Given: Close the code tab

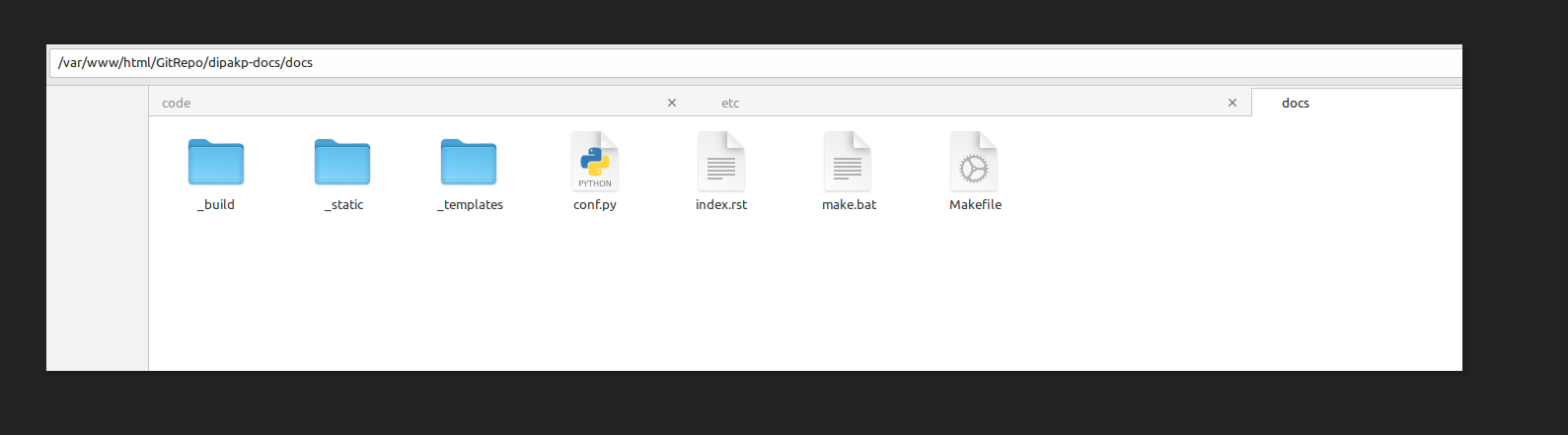Looking at the screenshot, I should 672,103.
